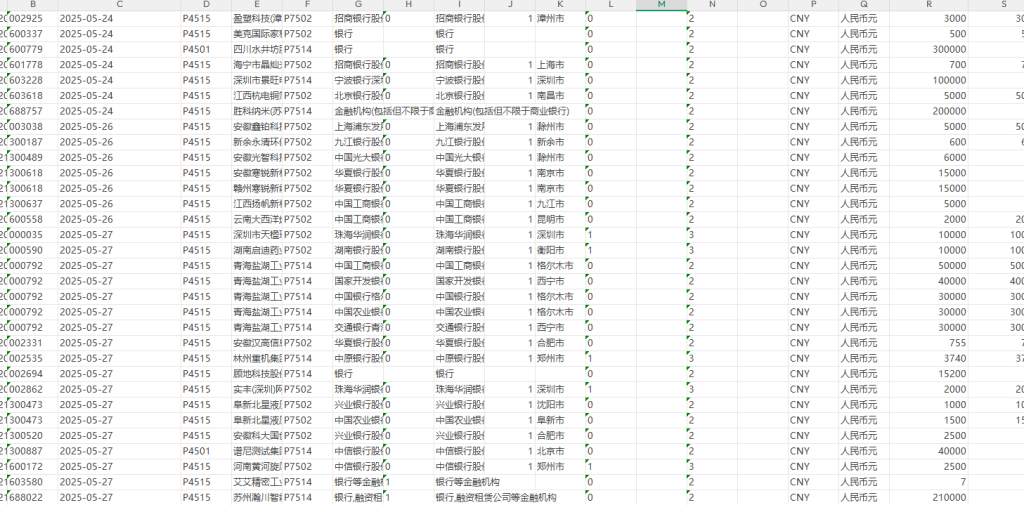Click the cell with amount 100000
Image resolution: width=1024 pixels, height=505 pixels.
point(929,80)
